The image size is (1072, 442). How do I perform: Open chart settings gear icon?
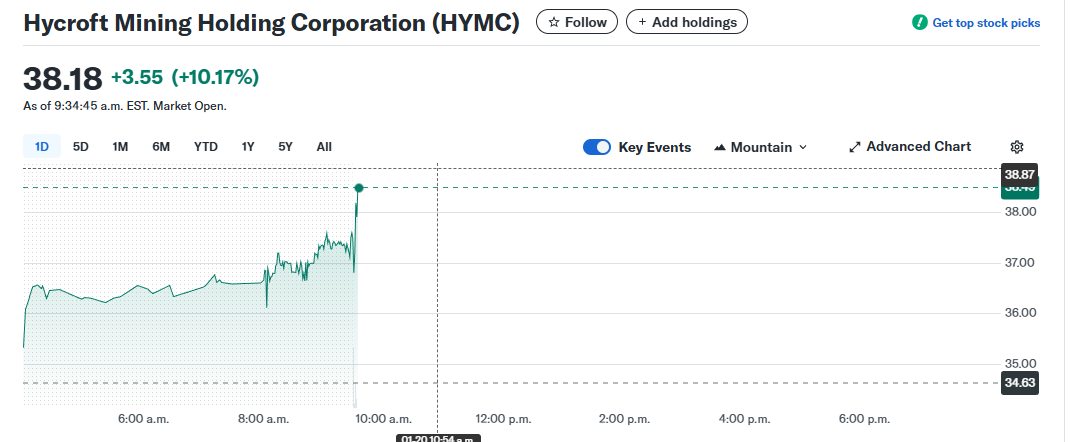(x=1017, y=147)
